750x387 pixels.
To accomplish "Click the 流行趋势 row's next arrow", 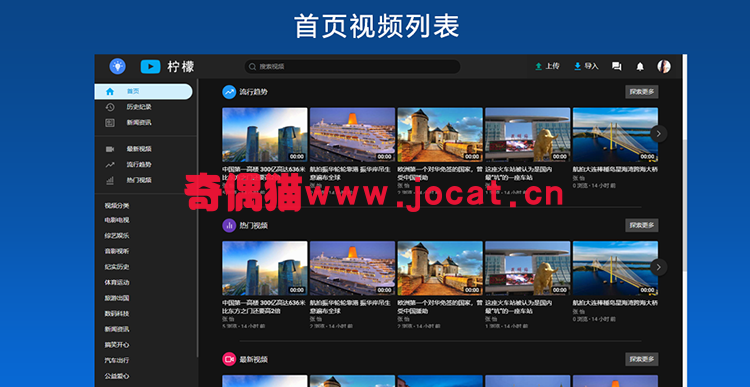I will click(x=659, y=133).
